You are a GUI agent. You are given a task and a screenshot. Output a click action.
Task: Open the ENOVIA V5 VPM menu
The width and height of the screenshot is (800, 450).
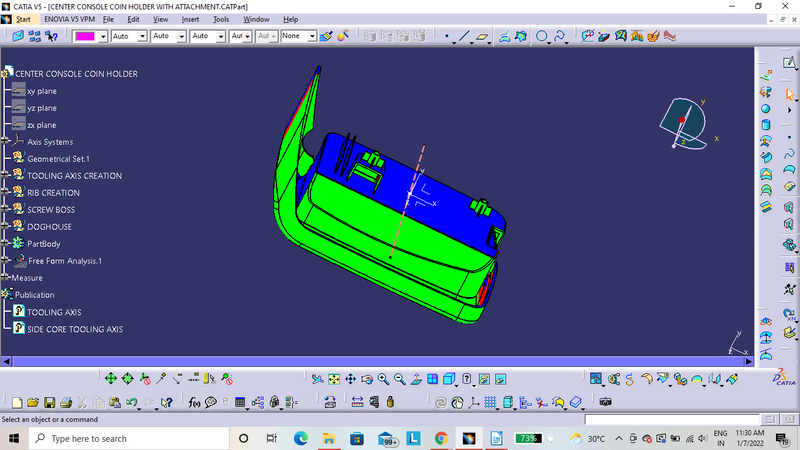tap(69, 19)
